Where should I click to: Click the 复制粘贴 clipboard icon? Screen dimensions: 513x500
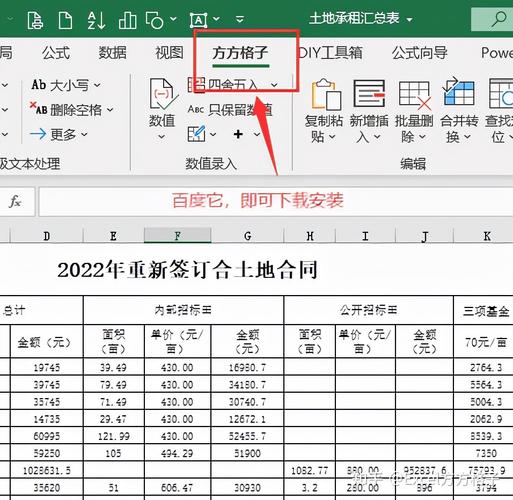click(x=326, y=95)
